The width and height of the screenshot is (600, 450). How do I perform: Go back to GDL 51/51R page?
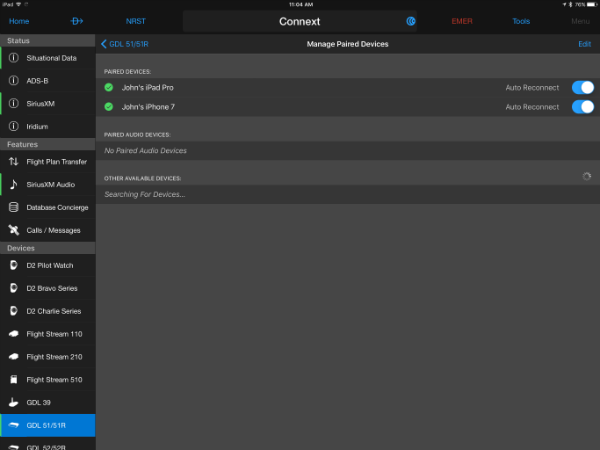point(125,44)
